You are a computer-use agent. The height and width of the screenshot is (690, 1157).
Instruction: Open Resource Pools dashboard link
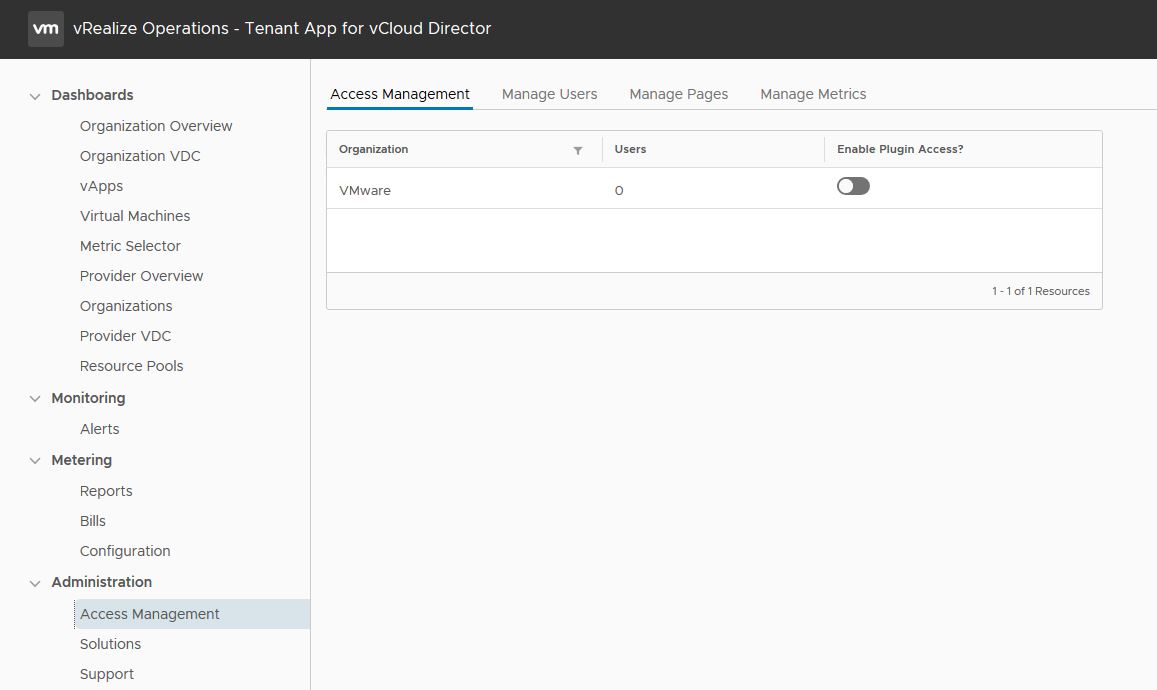click(x=132, y=366)
